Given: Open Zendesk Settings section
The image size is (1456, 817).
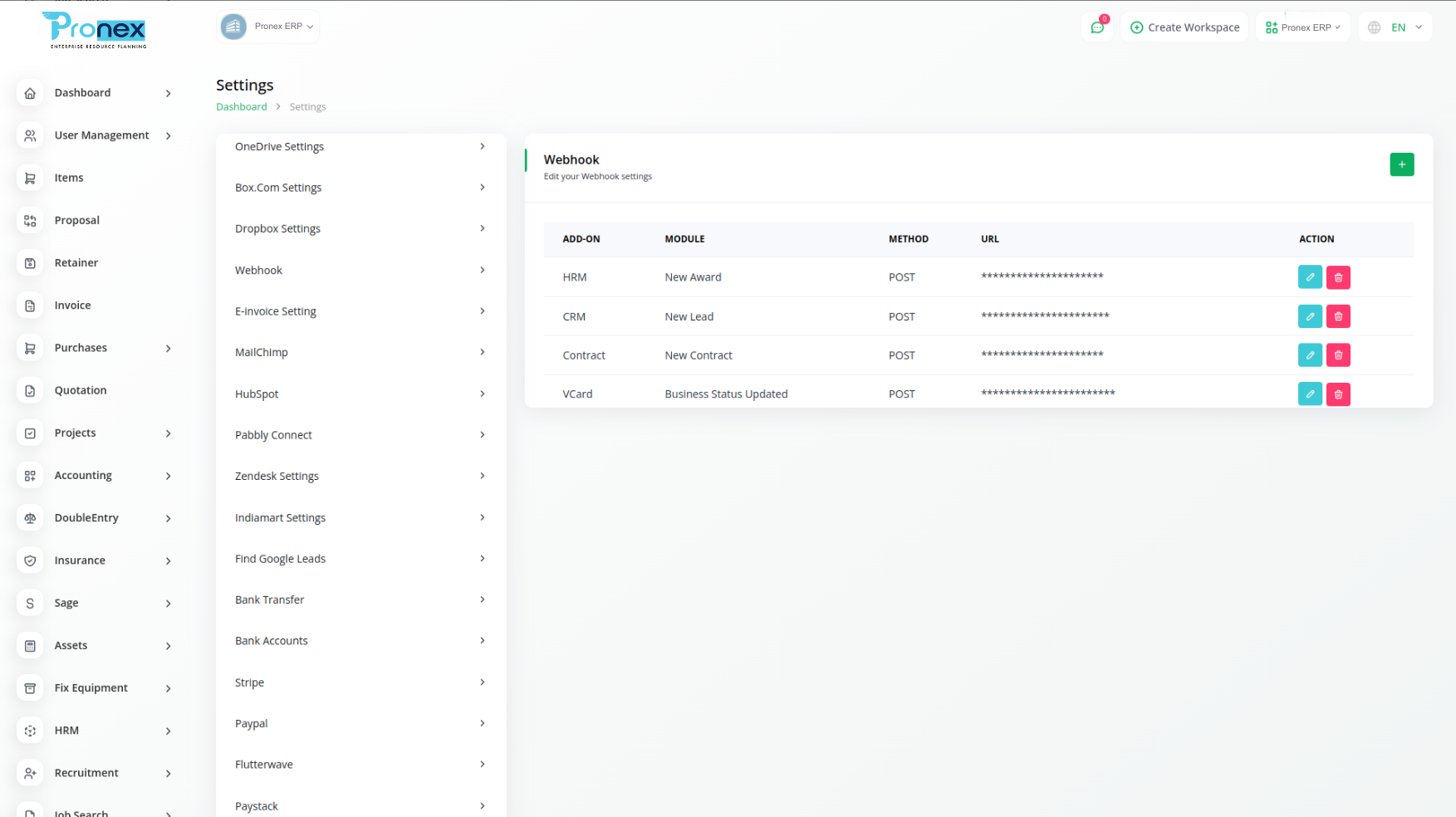Looking at the screenshot, I should pyautogui.click(x=360, y=477).
